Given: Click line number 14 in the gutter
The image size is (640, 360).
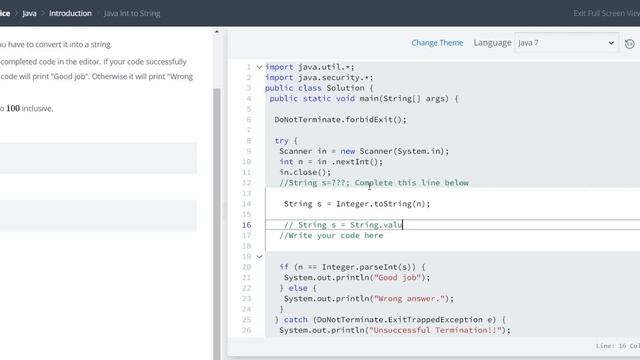Looking at the screenshot, I should click(x=247, y=204).
